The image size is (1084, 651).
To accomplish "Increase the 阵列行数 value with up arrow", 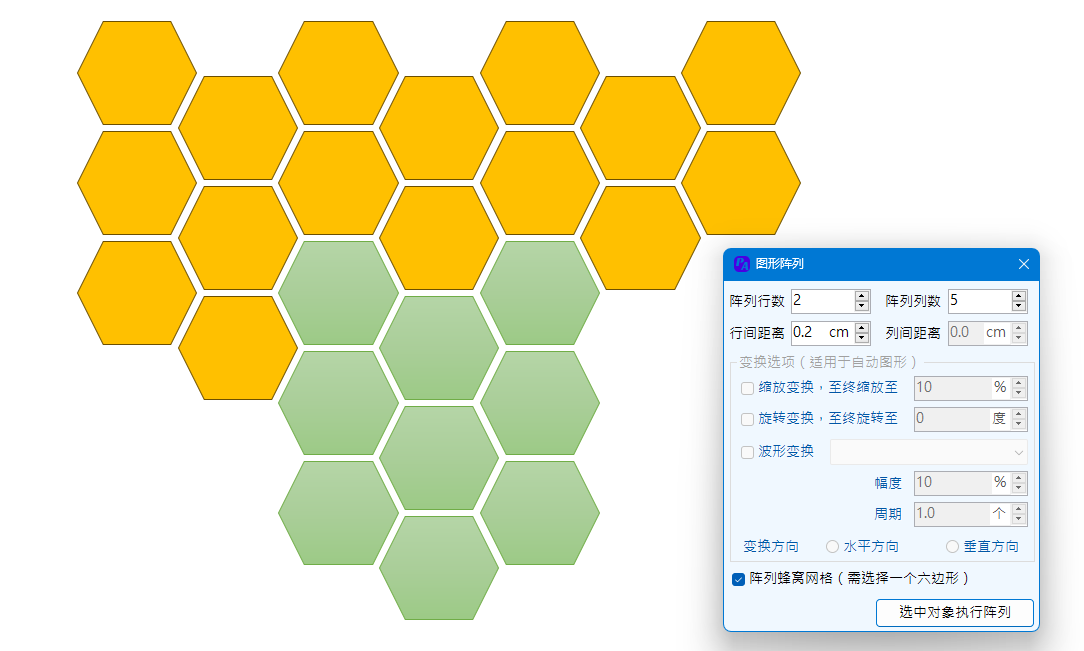I will (861, 296).
